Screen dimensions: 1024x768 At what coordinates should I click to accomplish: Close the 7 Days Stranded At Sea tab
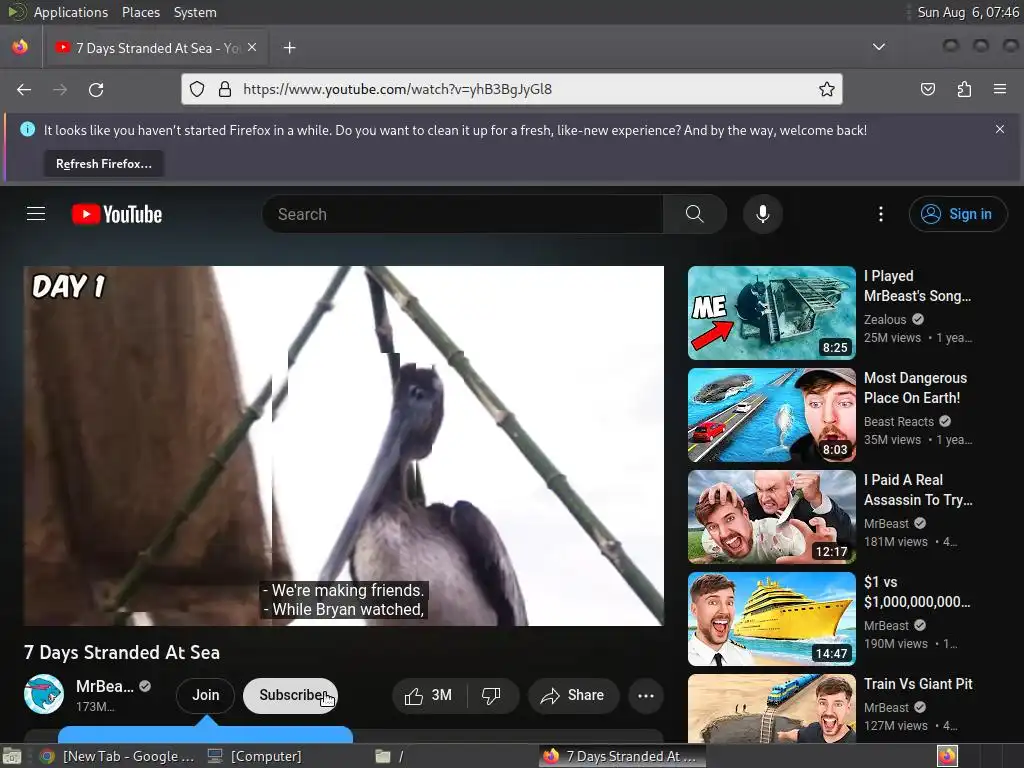pos(252,48)
